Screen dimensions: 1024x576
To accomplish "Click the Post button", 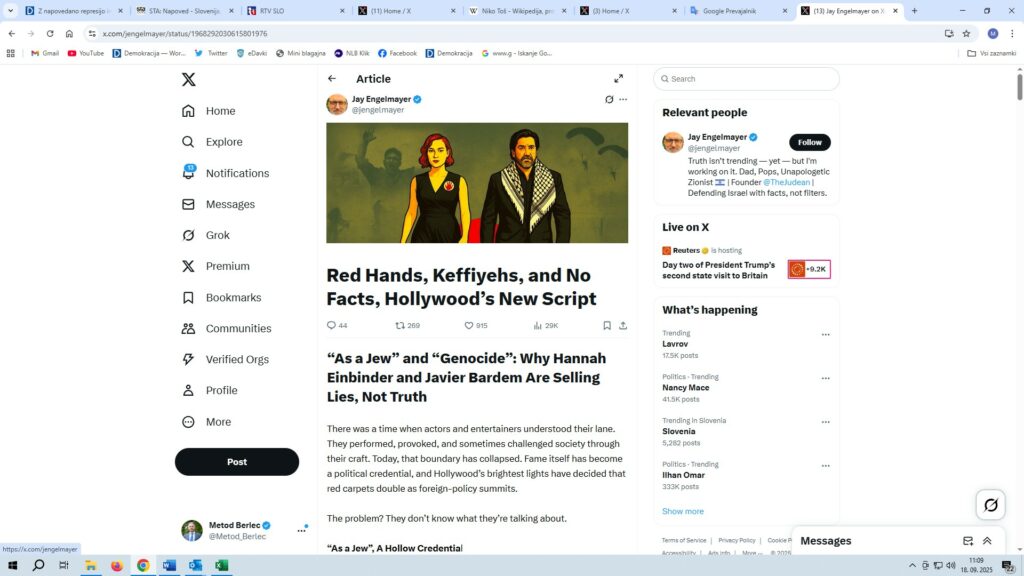I will tap(237, 462).
